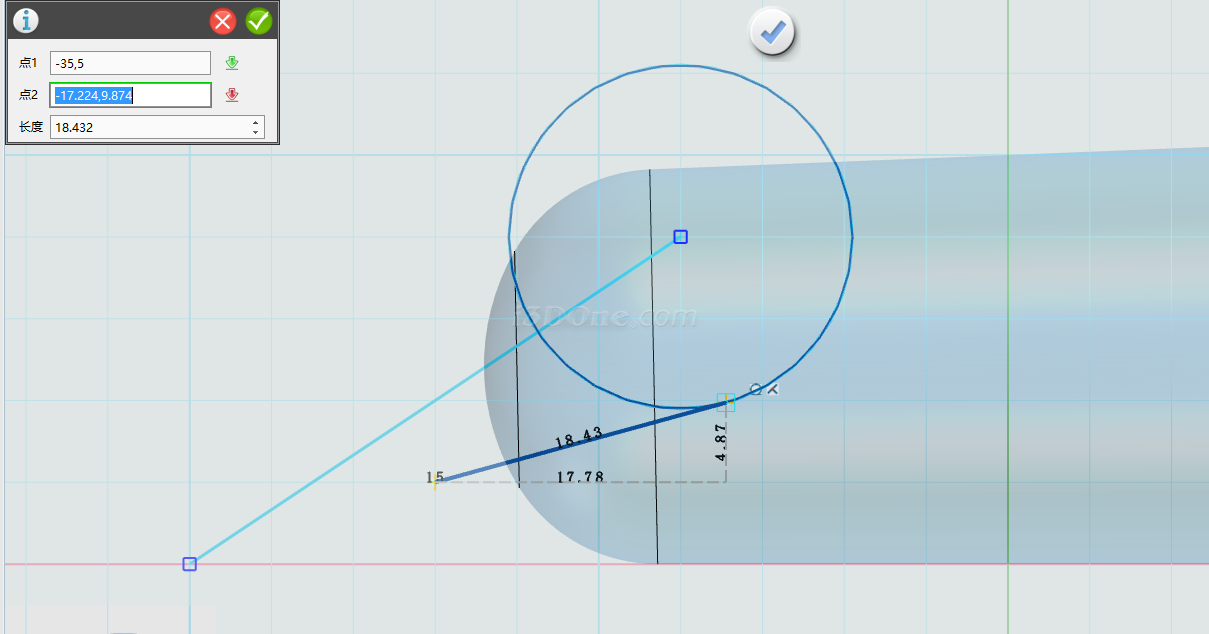Click the 4.87 vertical dimension label
The height and width of the screenshot is (634, 1209).
(x=721, y=441)
